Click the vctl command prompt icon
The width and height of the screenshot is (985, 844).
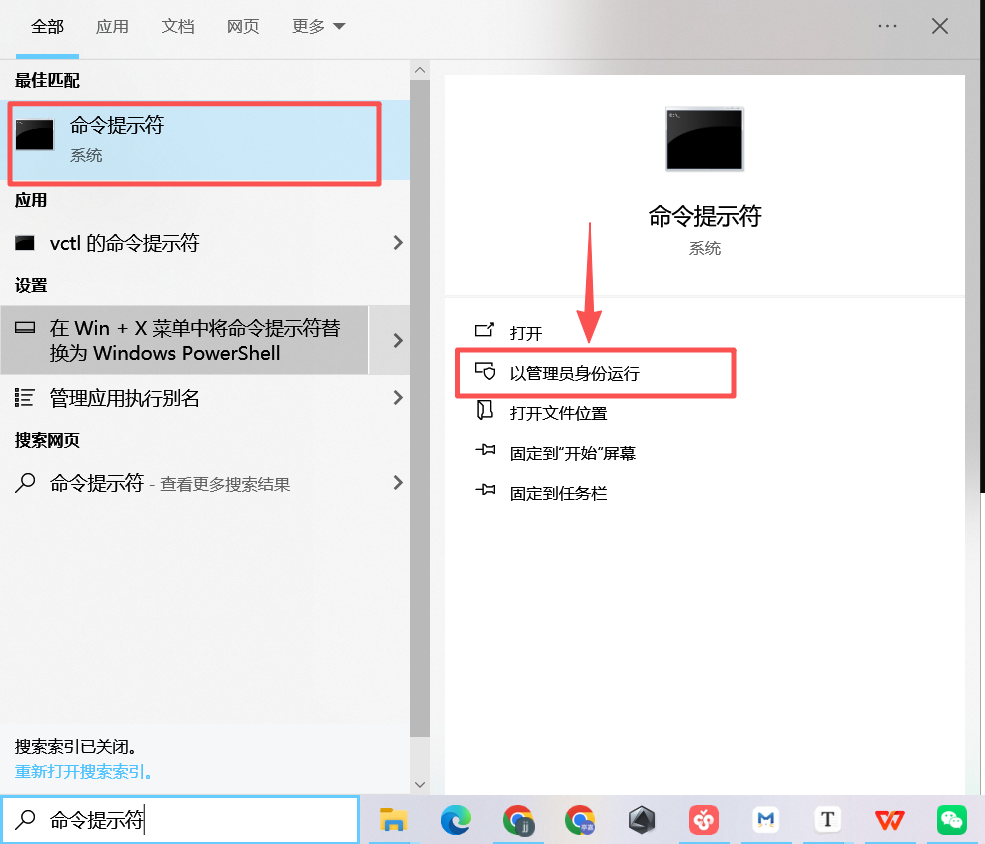pyautogui.click(x=24, y=243)
